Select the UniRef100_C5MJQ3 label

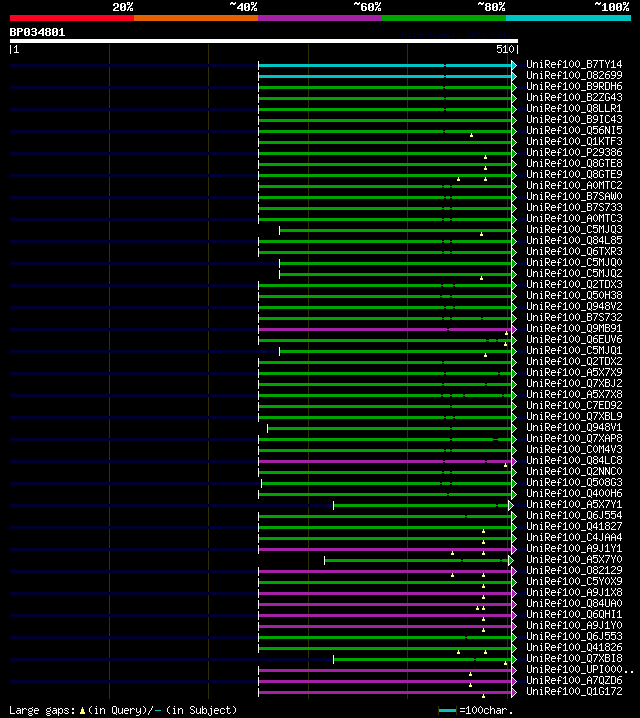click(x=574, y=229)
